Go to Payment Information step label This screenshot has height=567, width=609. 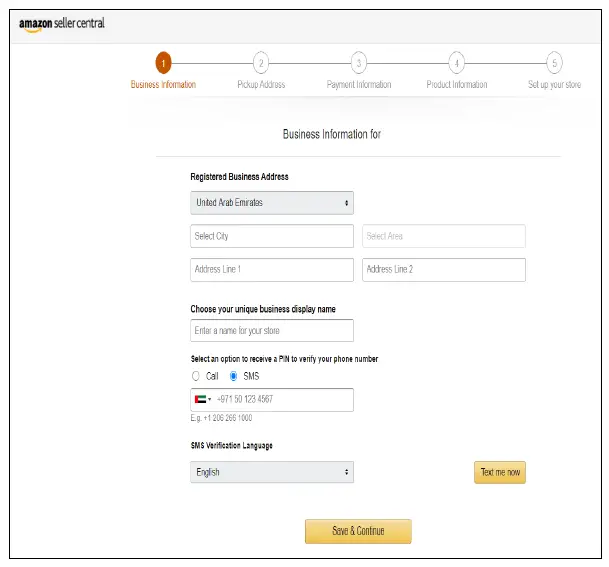click(359, 85)
